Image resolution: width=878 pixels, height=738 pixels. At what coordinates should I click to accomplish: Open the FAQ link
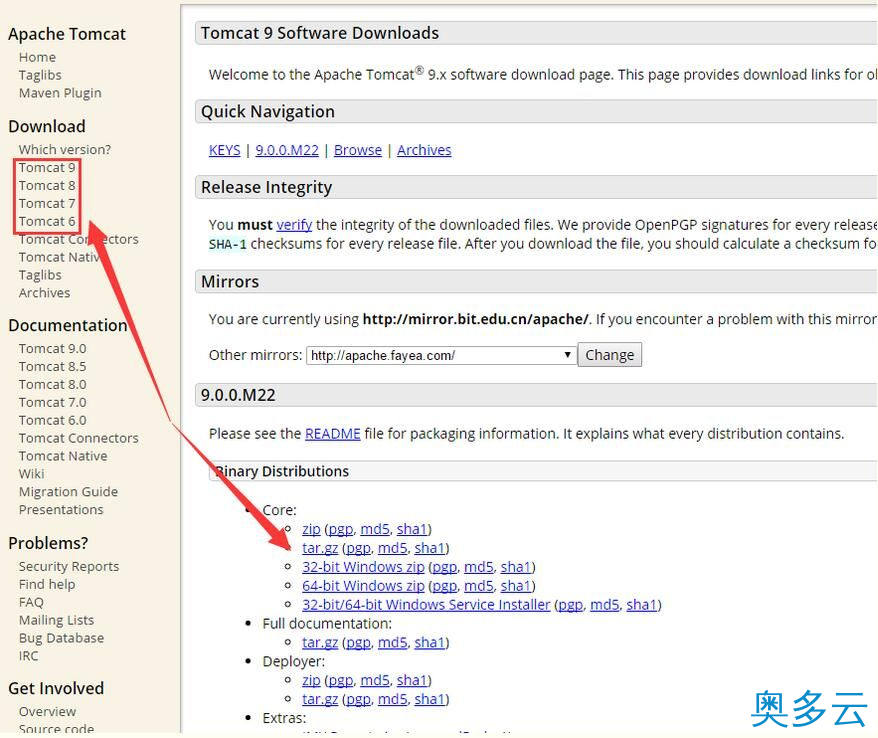pos(31,602)
